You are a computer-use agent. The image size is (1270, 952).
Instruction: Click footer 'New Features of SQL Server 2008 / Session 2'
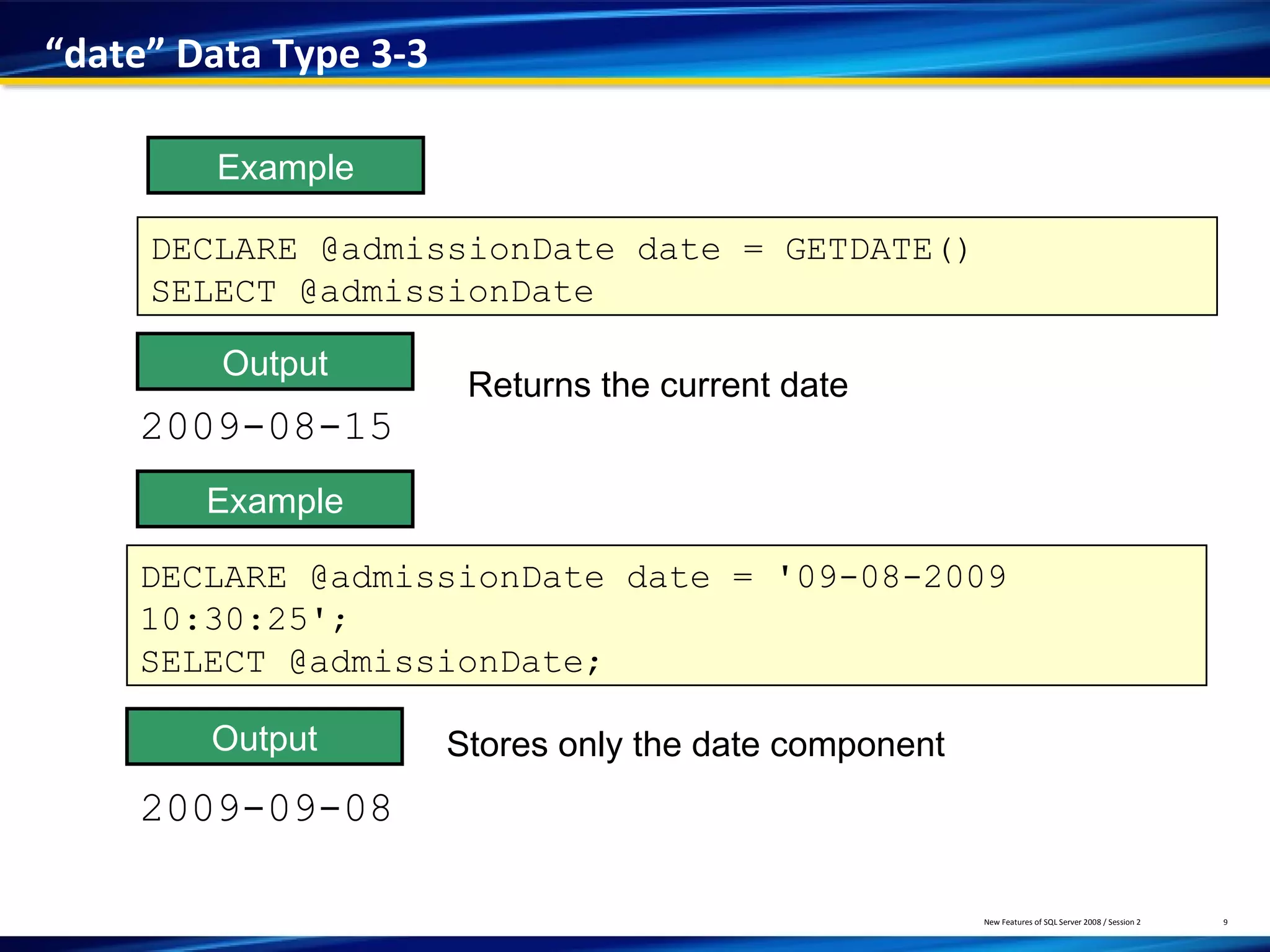click(x=1062, y=922)
